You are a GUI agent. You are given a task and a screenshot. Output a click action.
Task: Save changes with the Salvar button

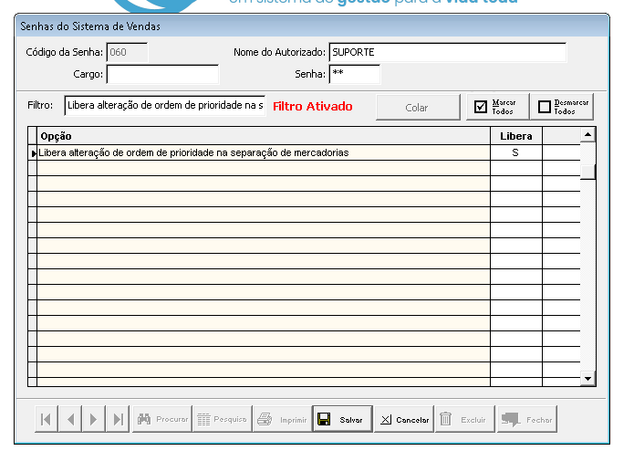coord(342,420)
